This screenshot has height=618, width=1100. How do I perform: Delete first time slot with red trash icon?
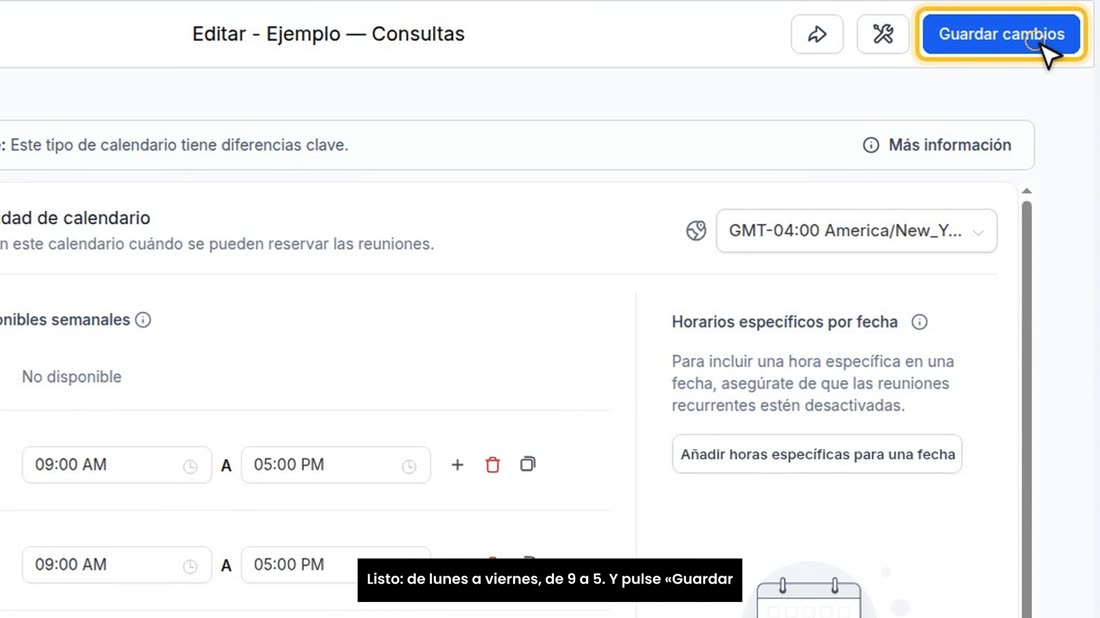492,464
